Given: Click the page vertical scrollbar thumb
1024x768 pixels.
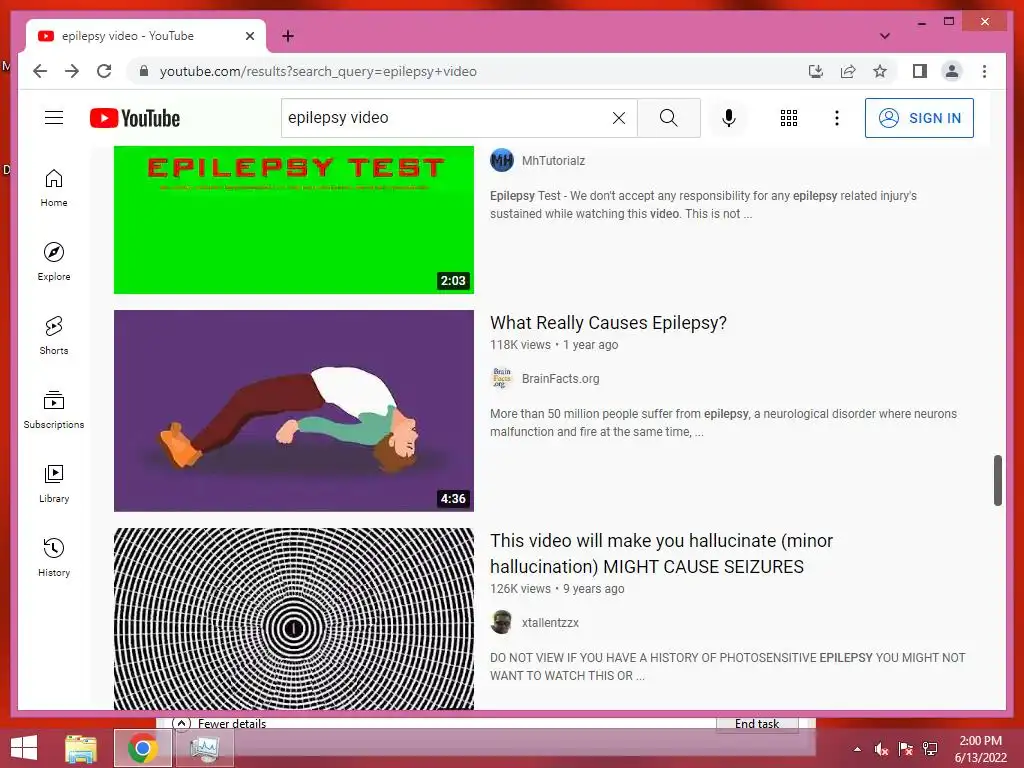Looking at the screenshot, I should click(997, 480).
